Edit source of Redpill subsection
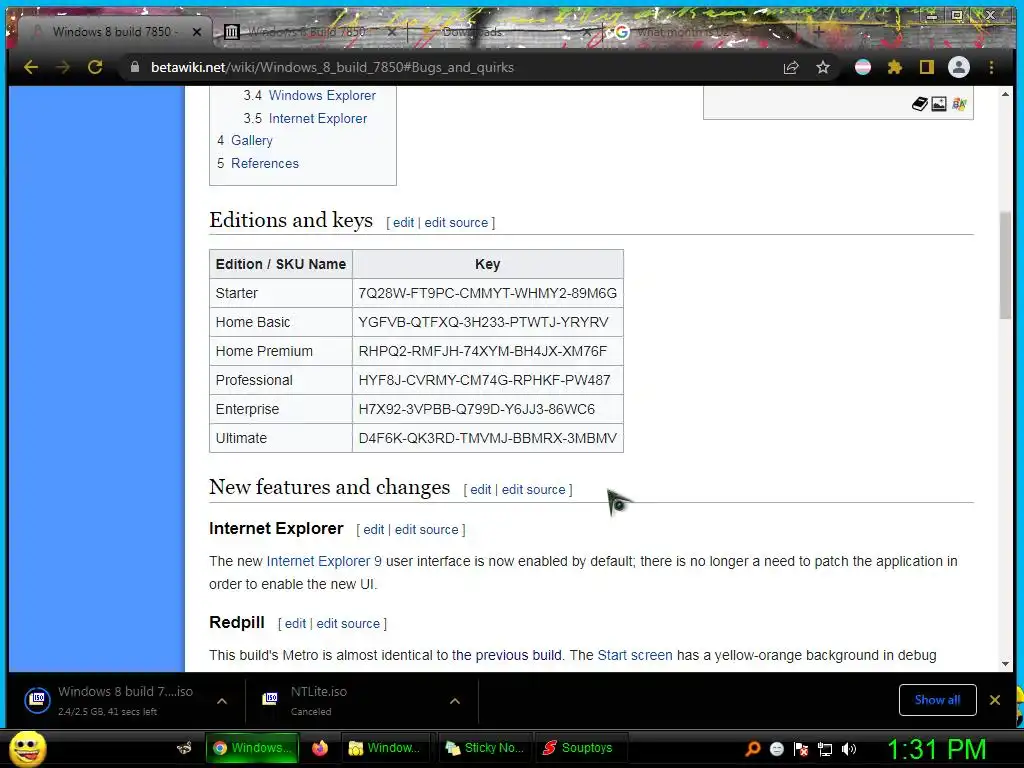1024x768 pixels. click(x=348, y=624)
